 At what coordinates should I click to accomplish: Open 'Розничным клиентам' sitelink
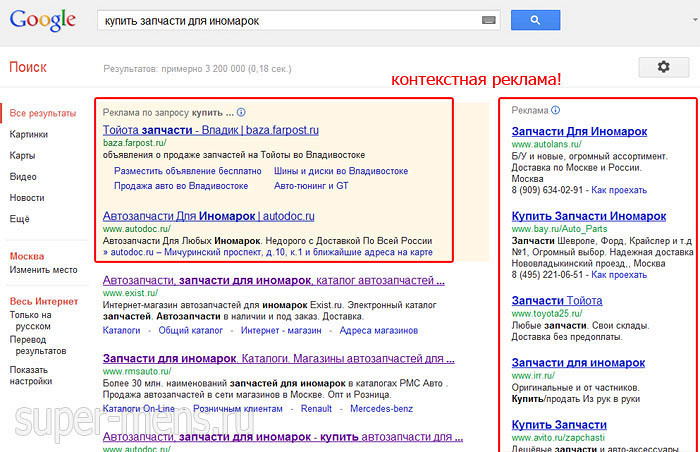coord(238,408)
